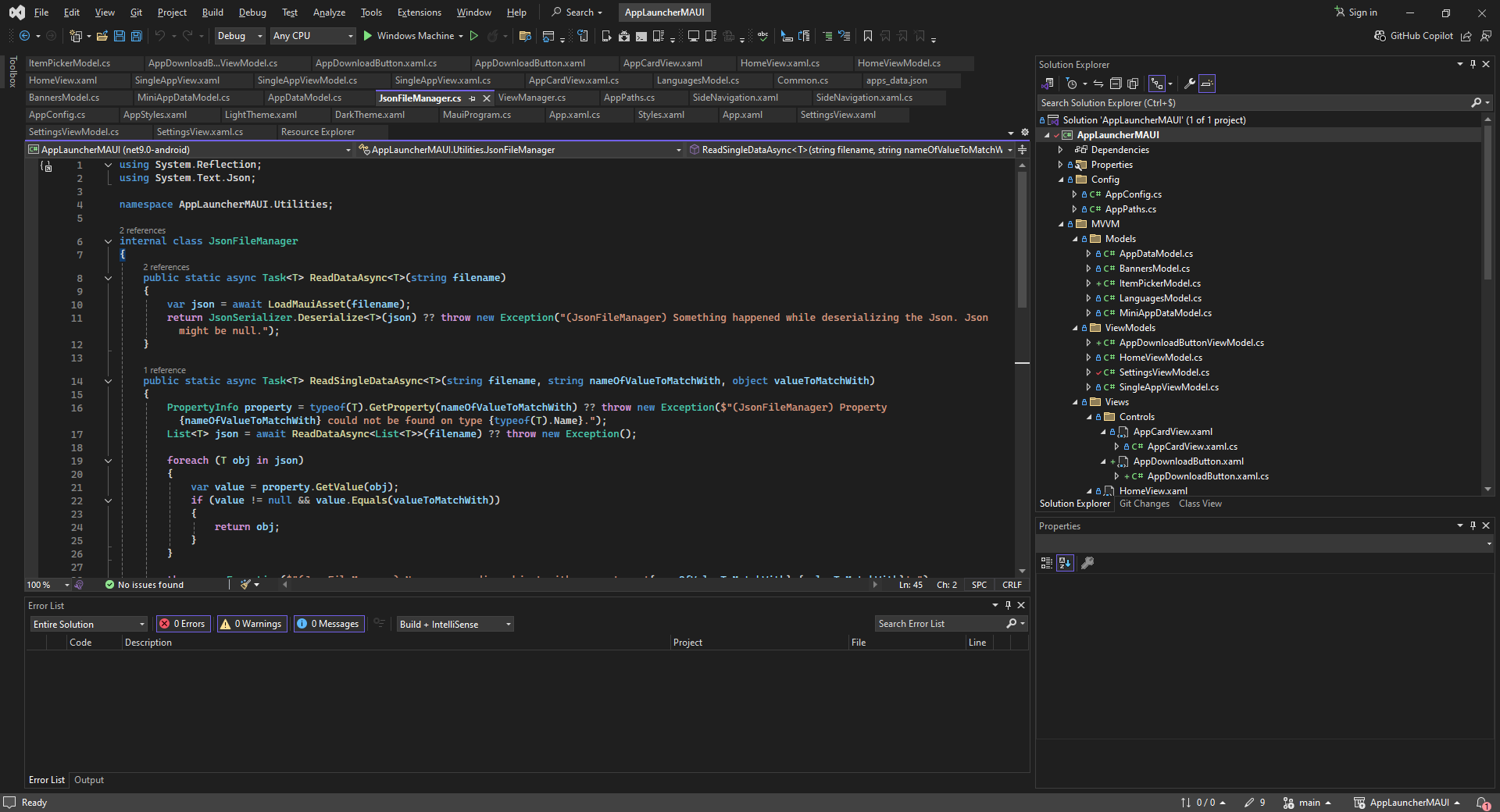Collapse the JsonFileManager class code region

click(x=109, y=241)
